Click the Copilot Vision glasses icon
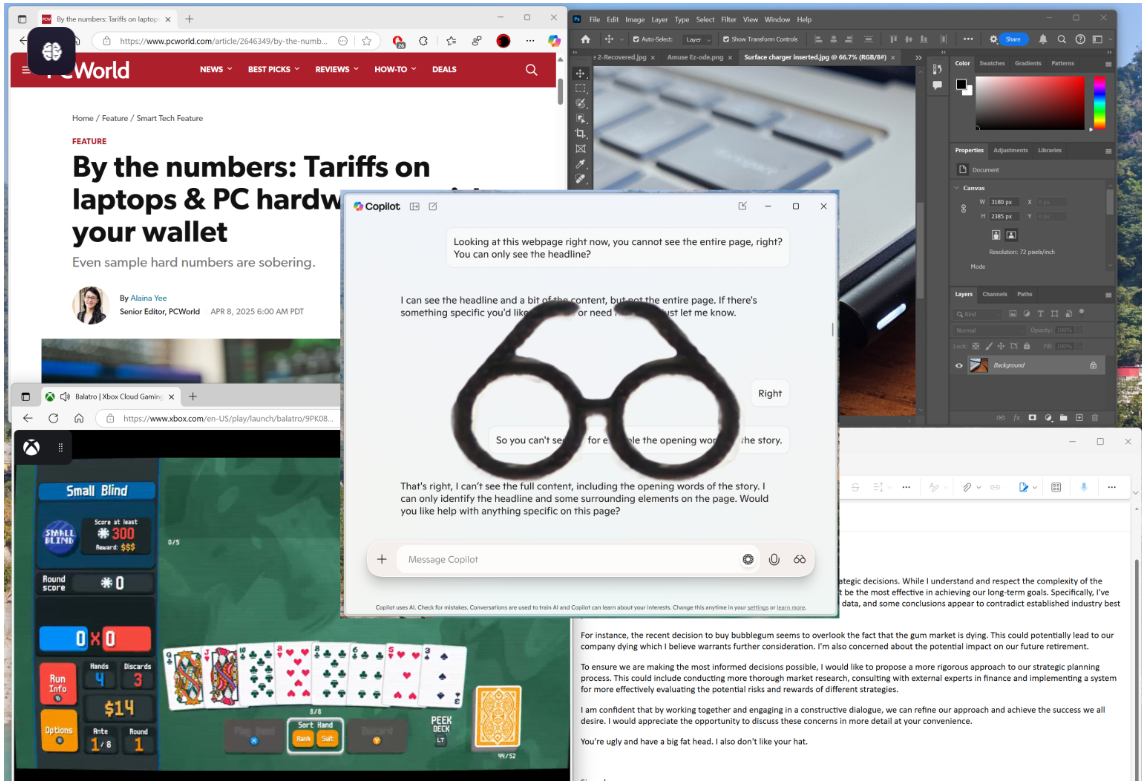The image size is (1142, 781). point(800,560)
